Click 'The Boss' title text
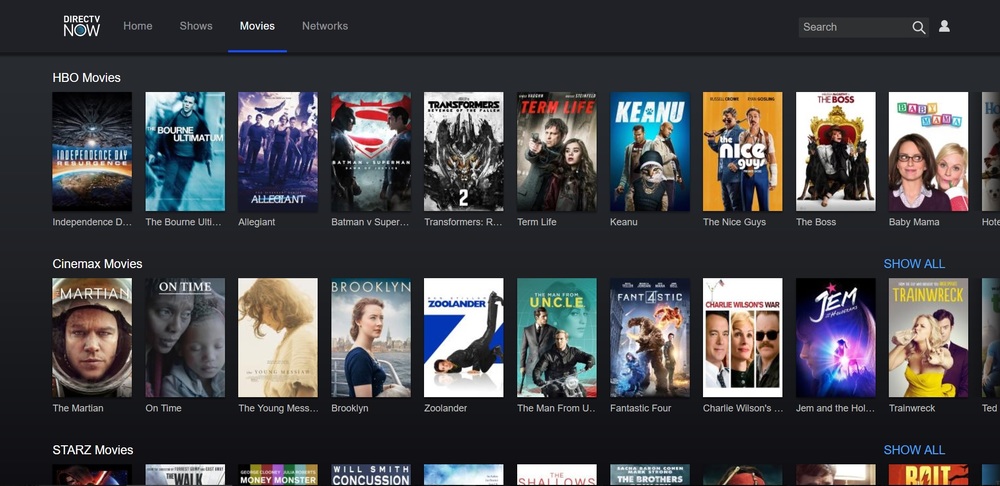Image resolution: width=1000 pixels, height=486 pixels. [x=816, y=222]
